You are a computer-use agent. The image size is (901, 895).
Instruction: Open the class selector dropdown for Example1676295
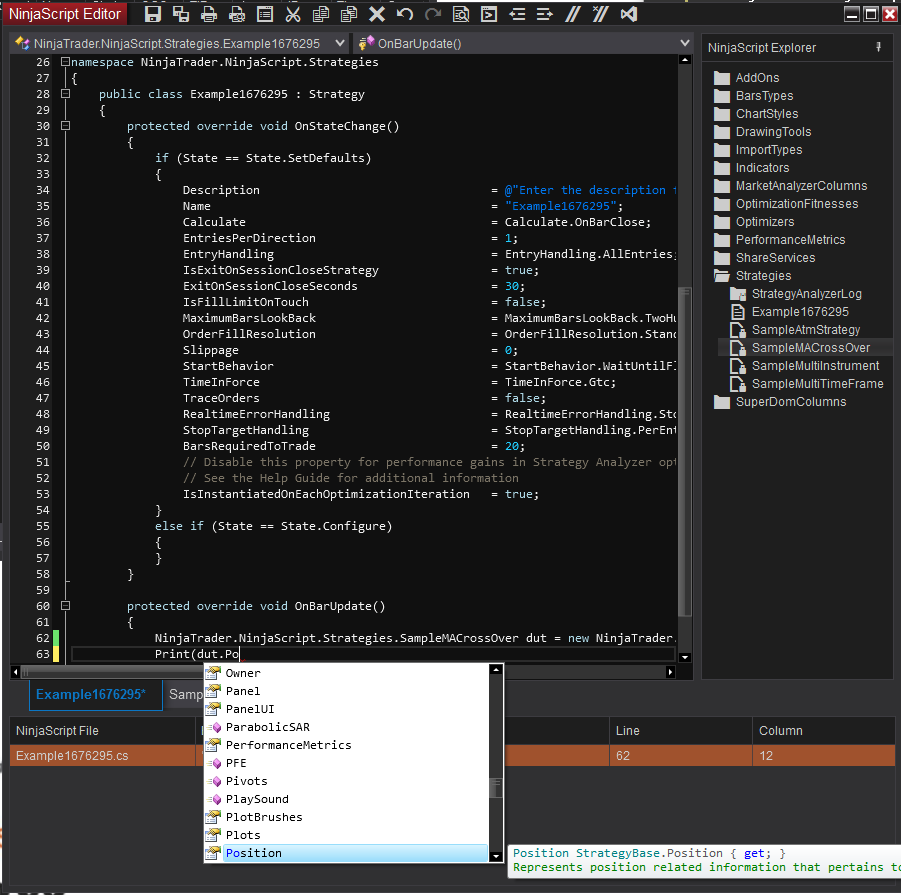point(341,43)
